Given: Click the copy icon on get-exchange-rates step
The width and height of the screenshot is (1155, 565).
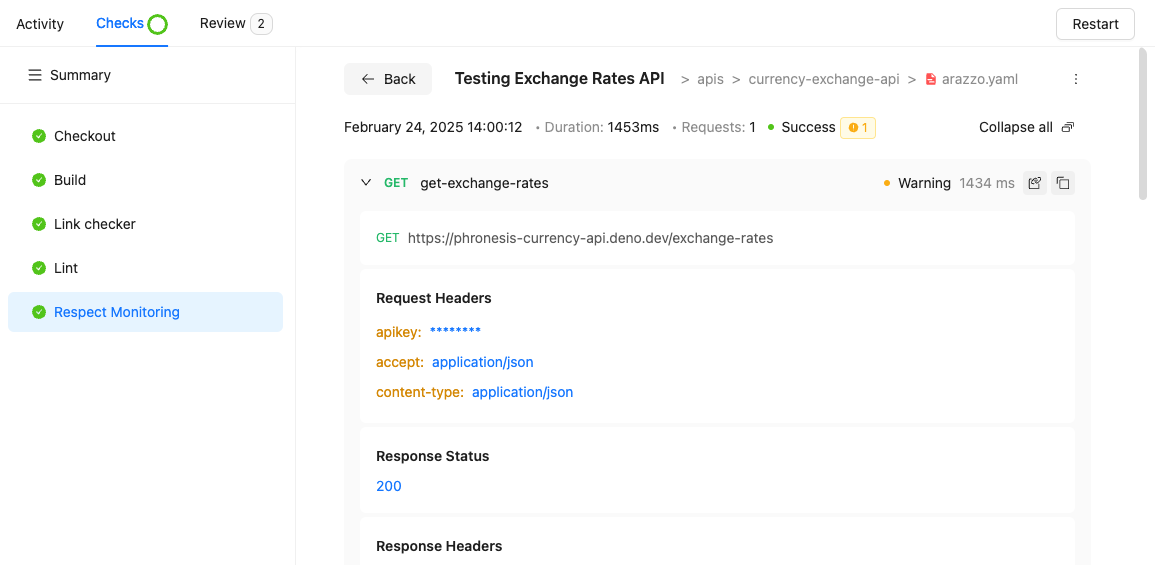Looking at the screenshot, I should [1063, 183].
